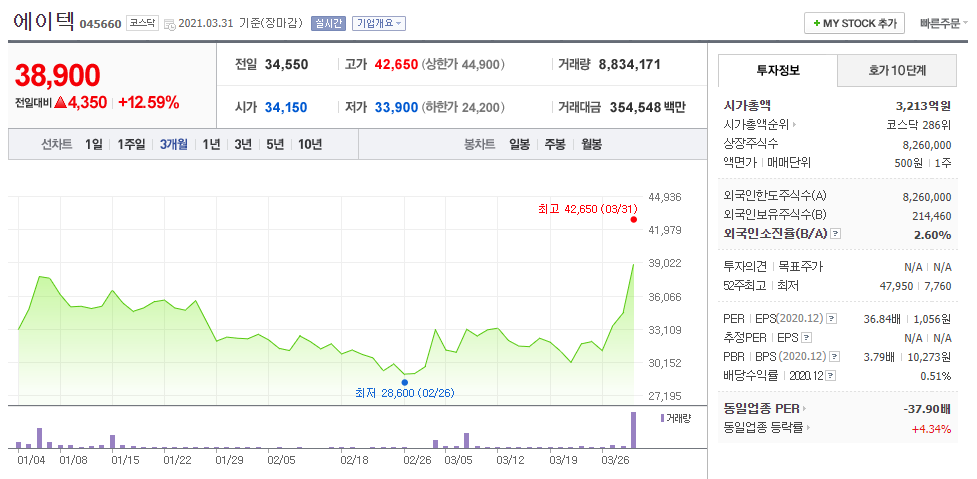
Task: Click the stock name 에이텍
Action: click(44, 22)
